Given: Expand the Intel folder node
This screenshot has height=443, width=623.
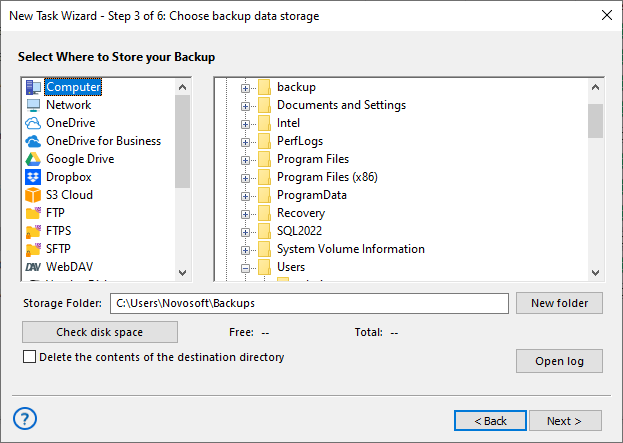Looking at the screenshot, I should point(245,124).
